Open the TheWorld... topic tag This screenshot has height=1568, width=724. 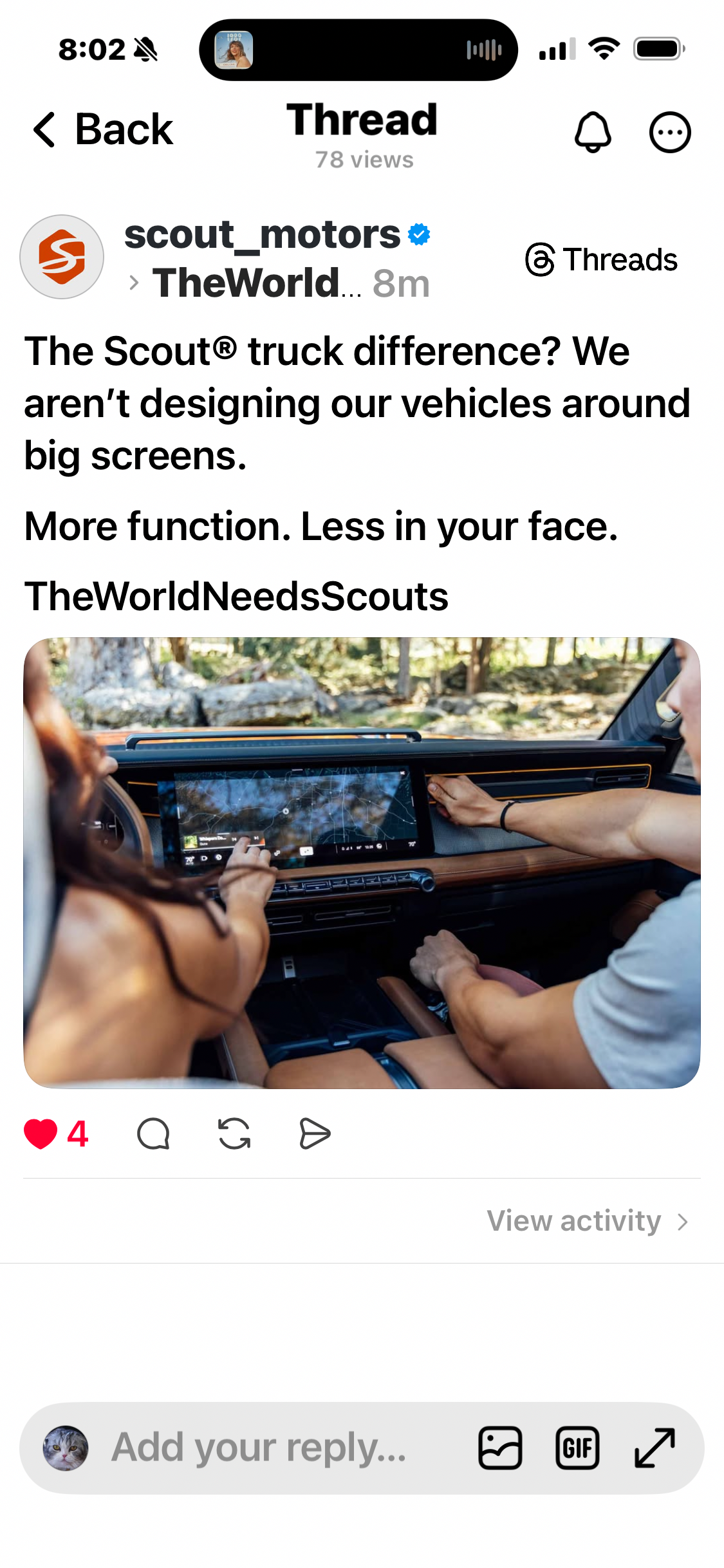(x=257, y=283)
